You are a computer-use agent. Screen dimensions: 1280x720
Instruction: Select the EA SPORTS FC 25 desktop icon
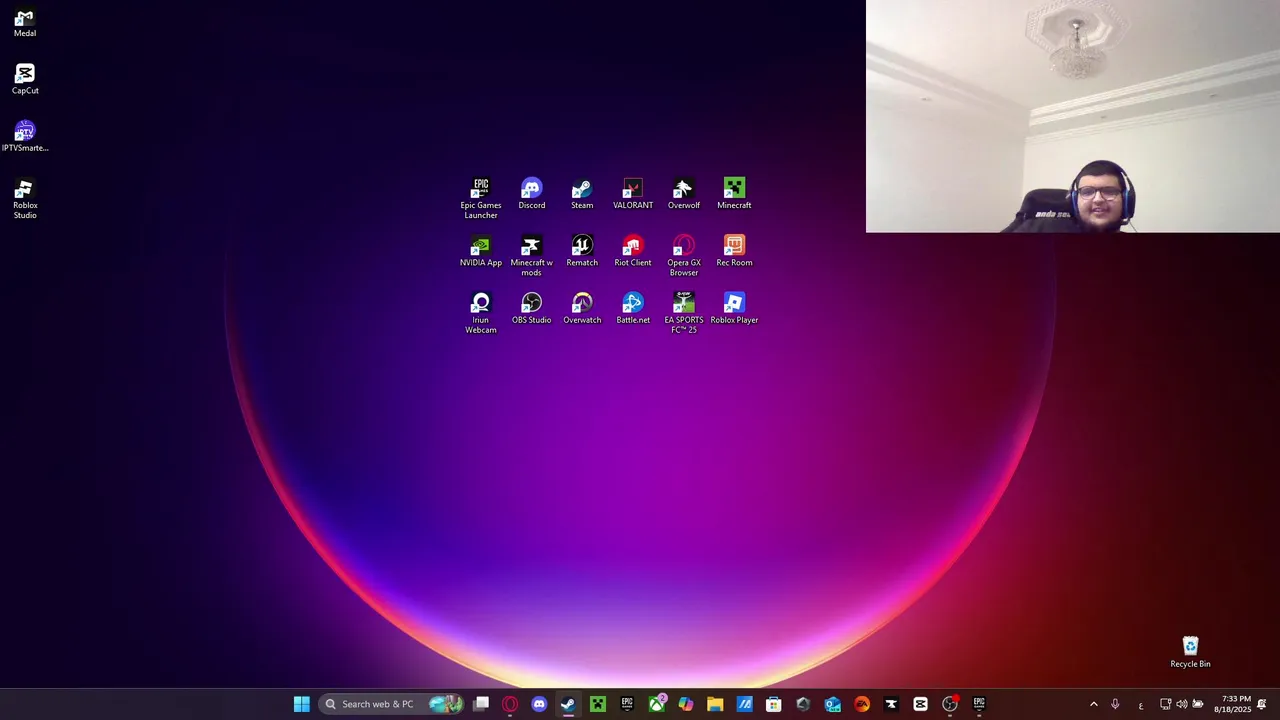[x=684, y=313]
